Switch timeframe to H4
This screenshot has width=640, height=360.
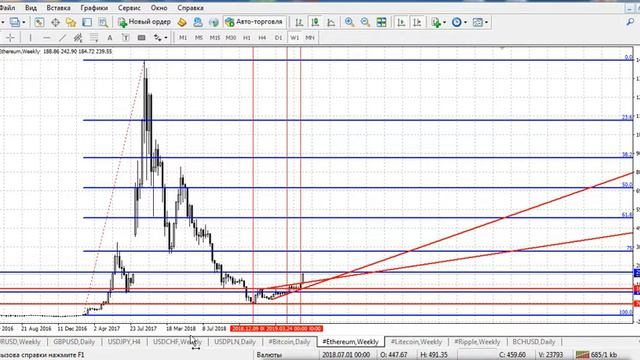coord(262,38)
